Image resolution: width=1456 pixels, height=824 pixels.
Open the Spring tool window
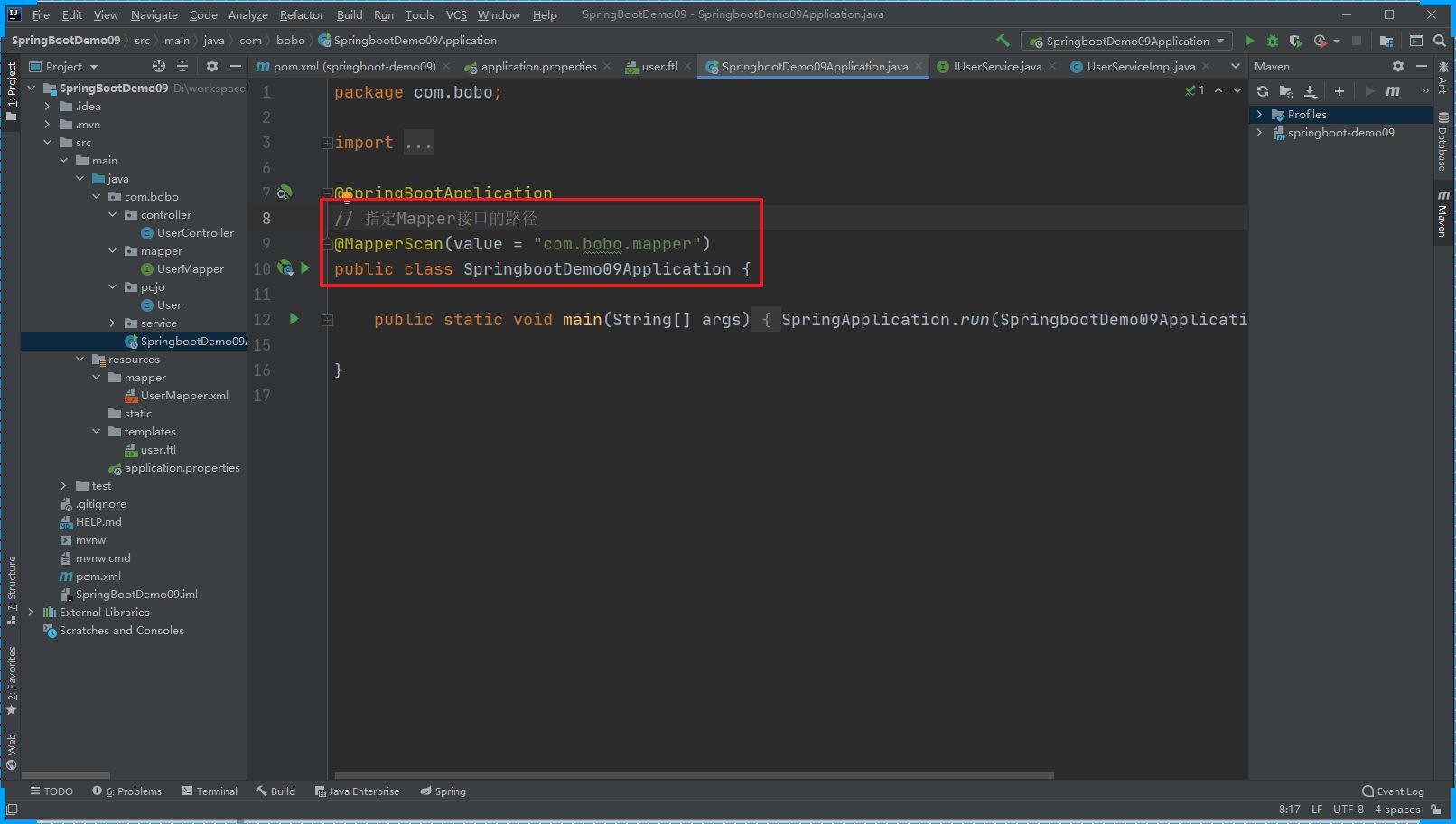coord(443,791)
